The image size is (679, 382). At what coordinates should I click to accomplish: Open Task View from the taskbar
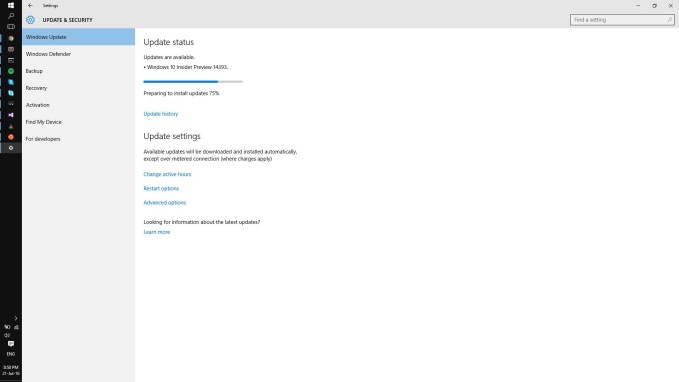pos(11,27)
